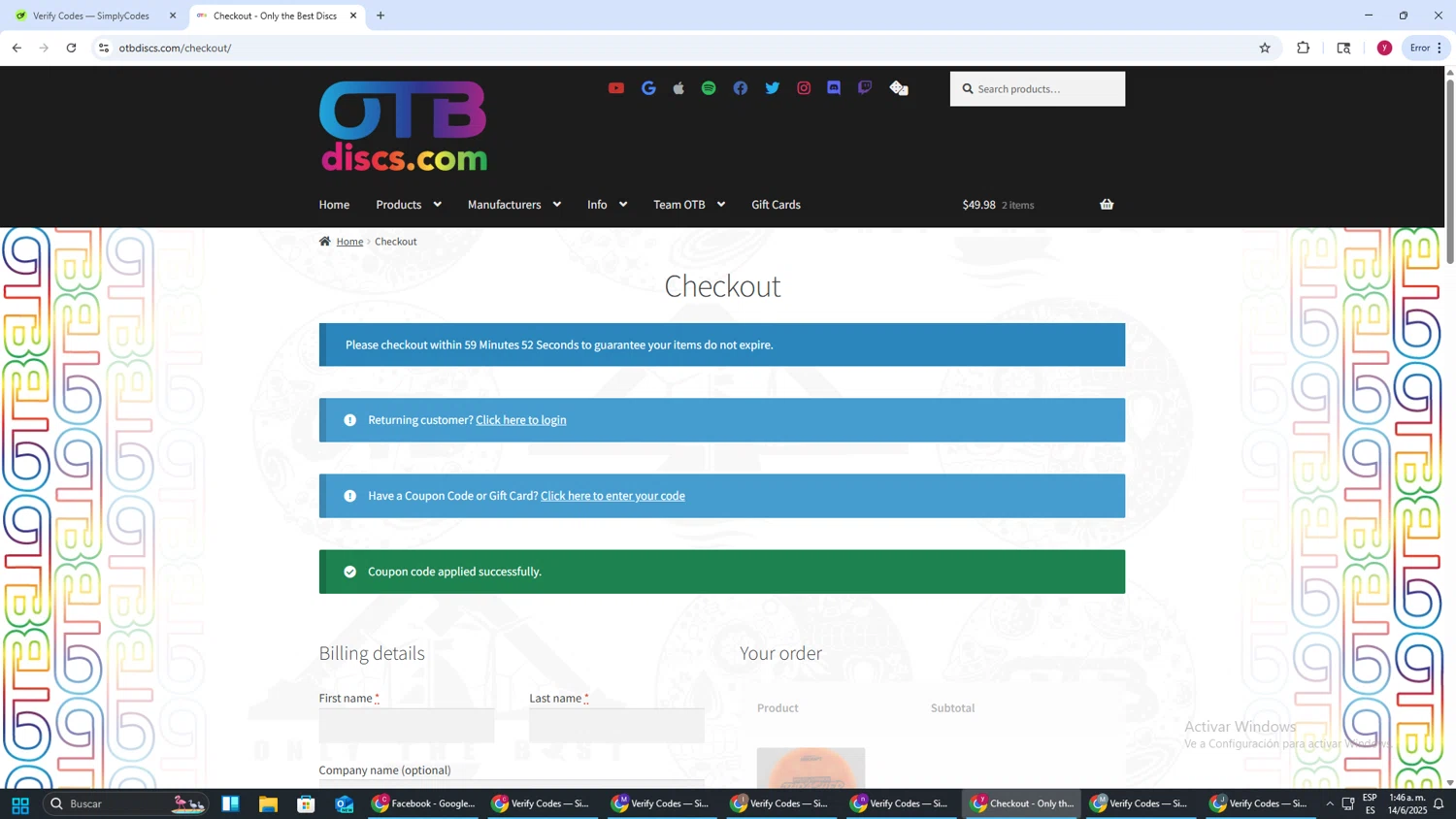Open cart total $49.98 link
This screenshot has width=1456, height=819.
(x=998, y=205)
